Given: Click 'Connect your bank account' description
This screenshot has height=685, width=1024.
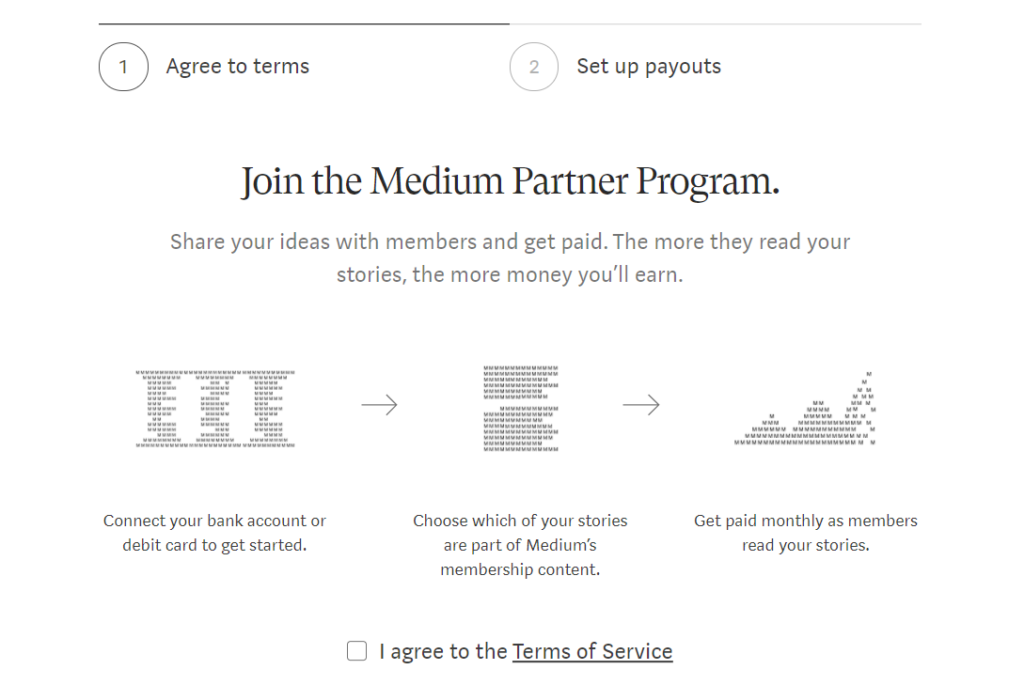Looking at the screenshot, I should click(214, 533).
